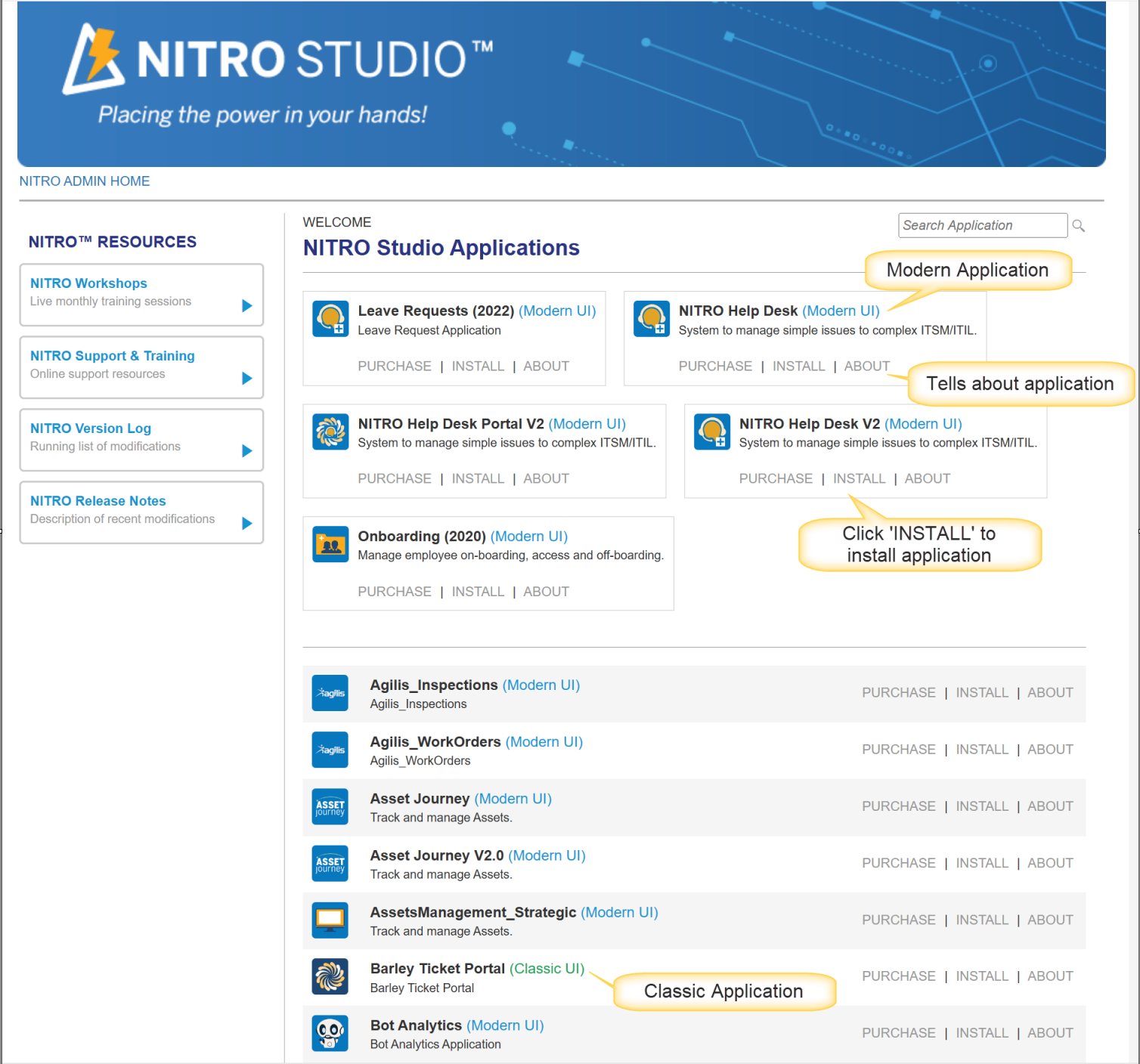This screenshot has height=1064, width=1140.
Task: Click PURCHASE in the Bot Analytics row
Action: coord(899,1033)
